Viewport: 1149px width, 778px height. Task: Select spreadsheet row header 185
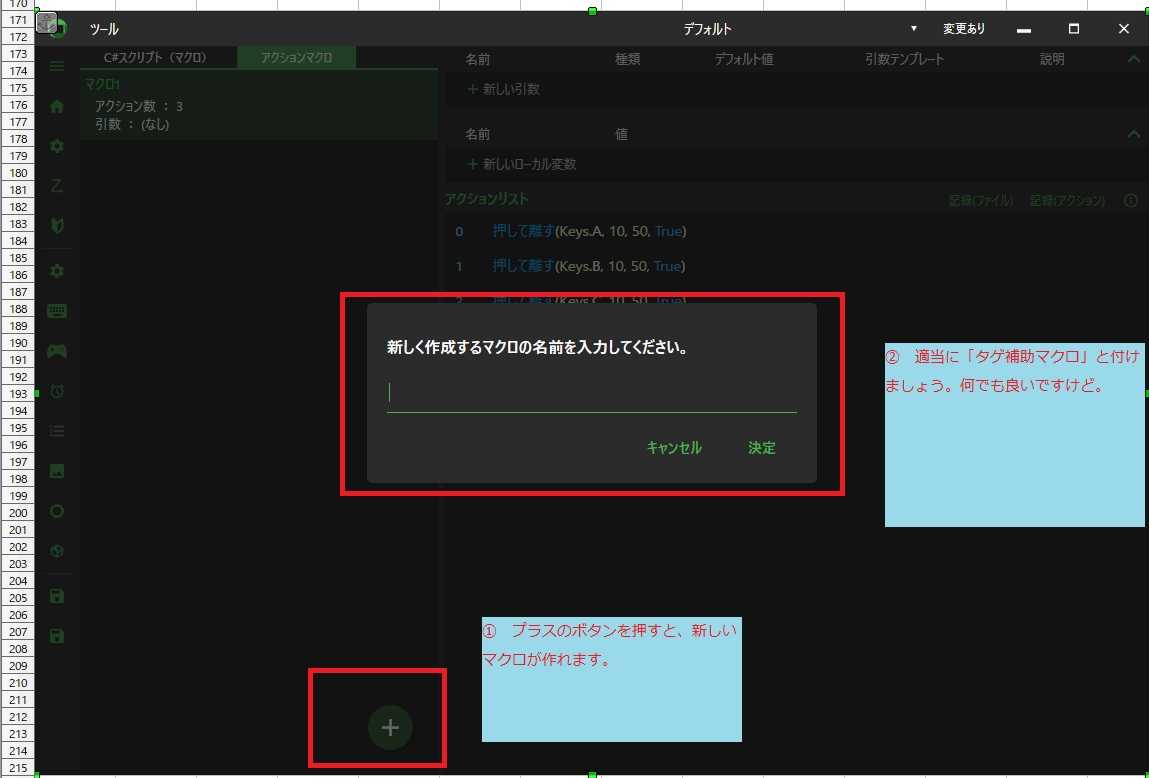(18, 258)
